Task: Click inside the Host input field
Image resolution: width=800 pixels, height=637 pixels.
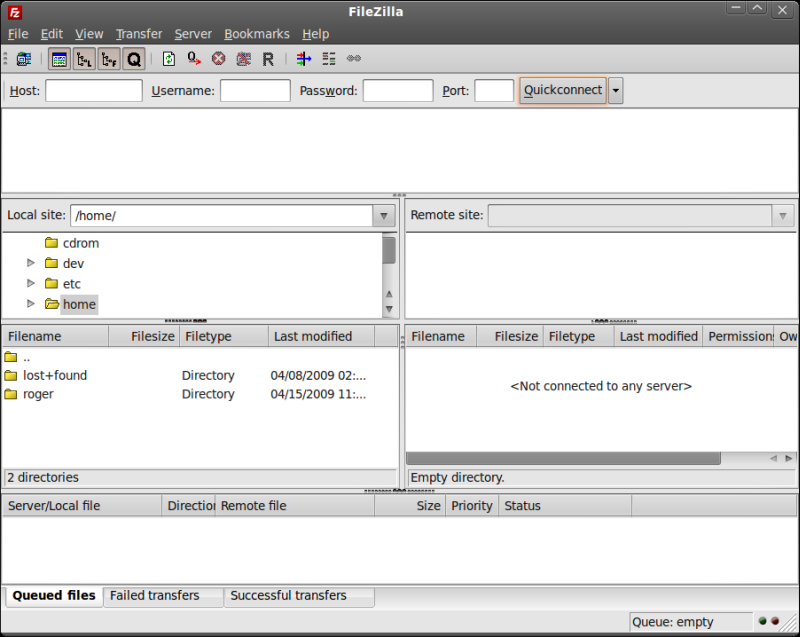Action: 93,90
